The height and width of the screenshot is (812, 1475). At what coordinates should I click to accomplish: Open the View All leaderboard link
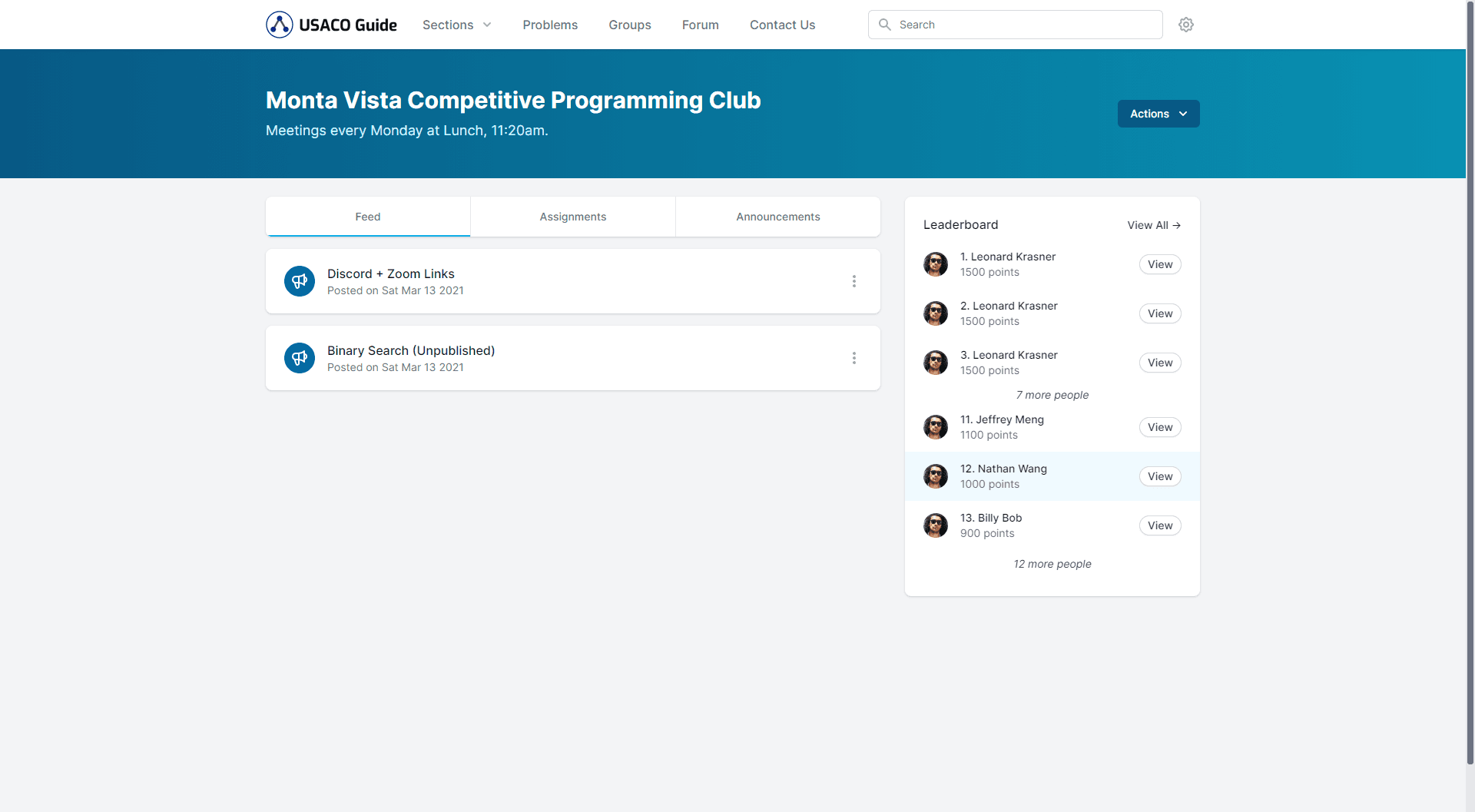click(x=1153, y=225)
